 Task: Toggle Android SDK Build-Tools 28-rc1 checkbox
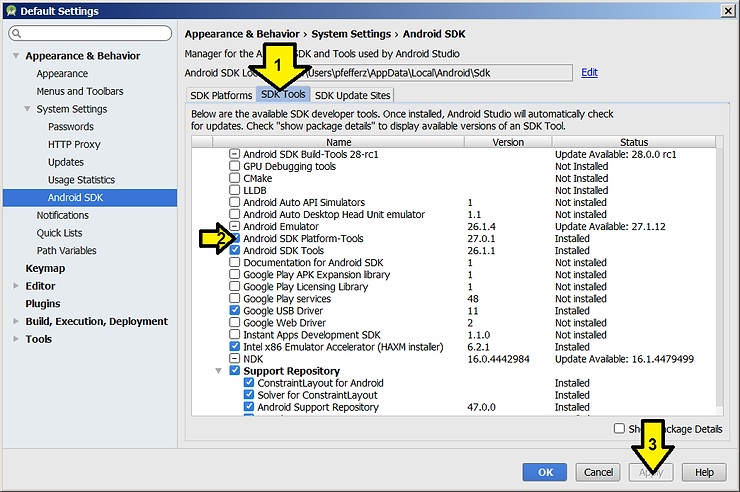pyautogui.click(x=235, y=154)
